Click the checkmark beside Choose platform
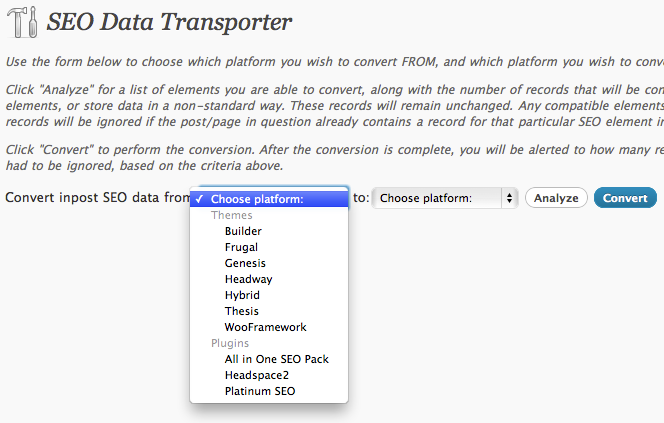 point(201,199)
